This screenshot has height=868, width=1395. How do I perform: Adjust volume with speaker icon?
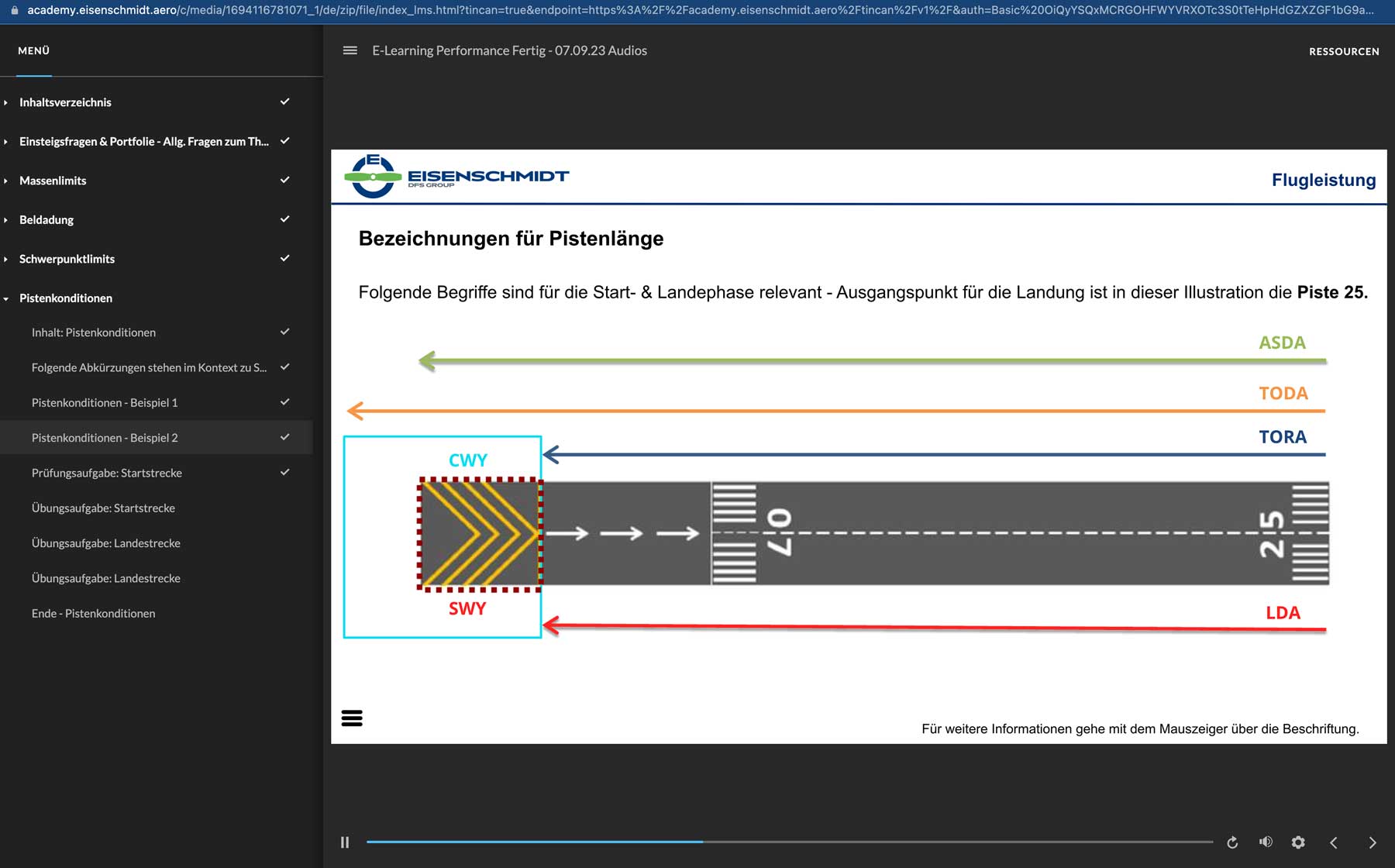pyautogui.click(x=1266, y=842)
